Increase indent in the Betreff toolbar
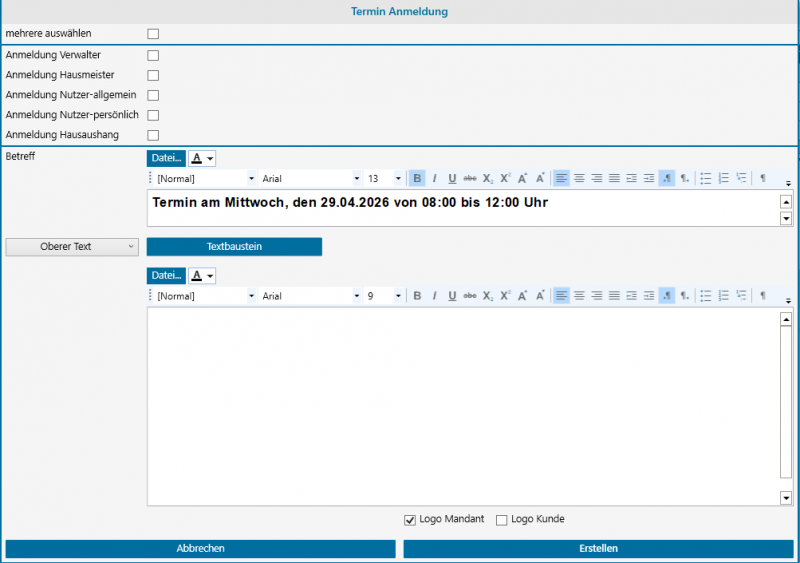The image size is (800, 563). [x=649, y=178]
